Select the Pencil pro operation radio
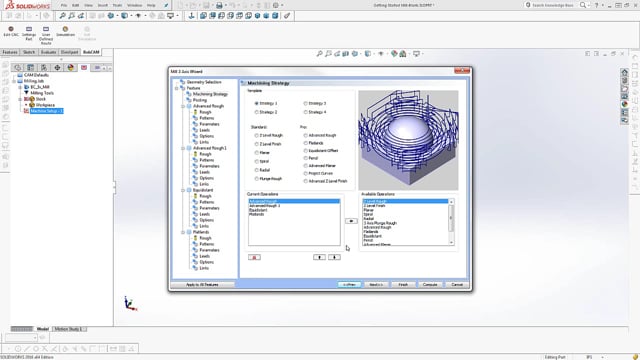 coord(305,158)
